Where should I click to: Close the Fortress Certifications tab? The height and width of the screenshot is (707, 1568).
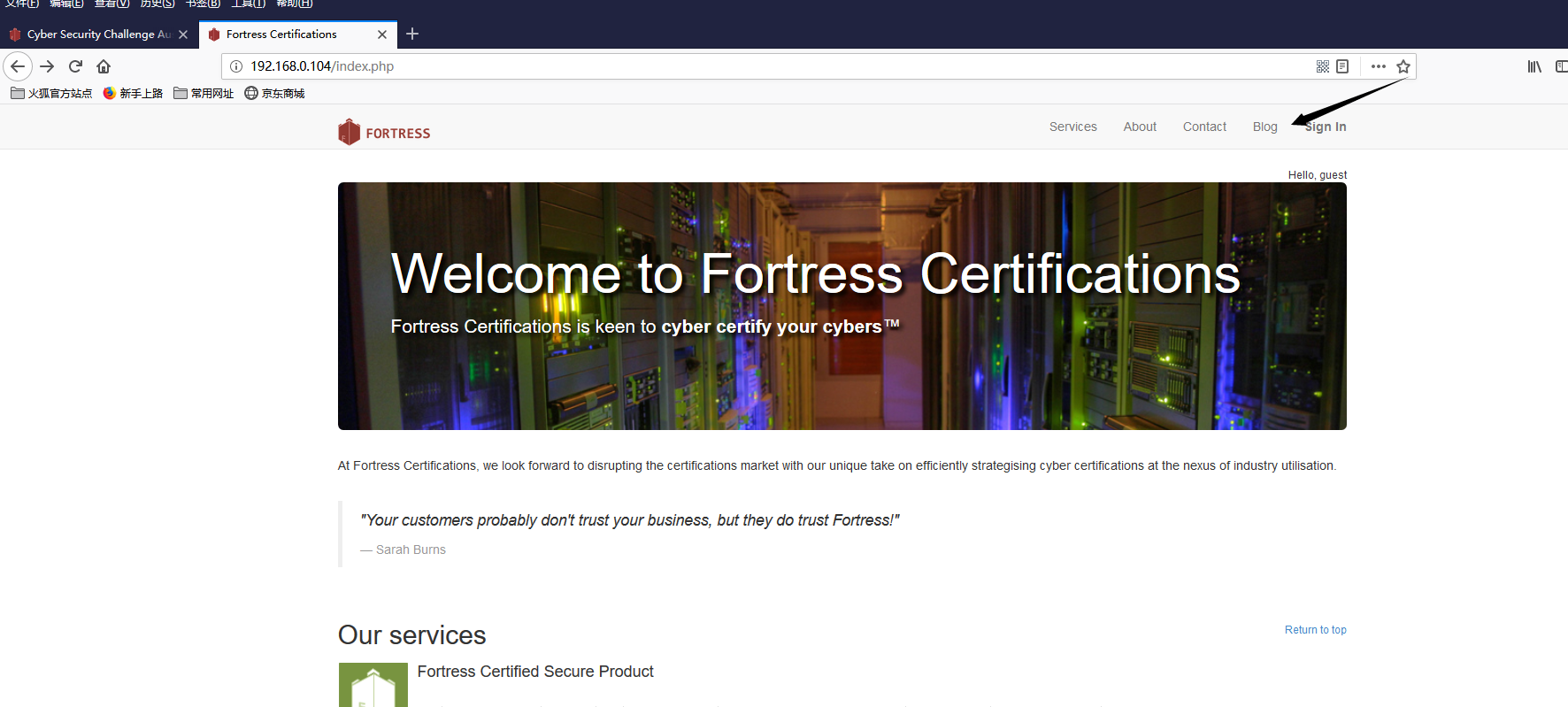[382, 35]
